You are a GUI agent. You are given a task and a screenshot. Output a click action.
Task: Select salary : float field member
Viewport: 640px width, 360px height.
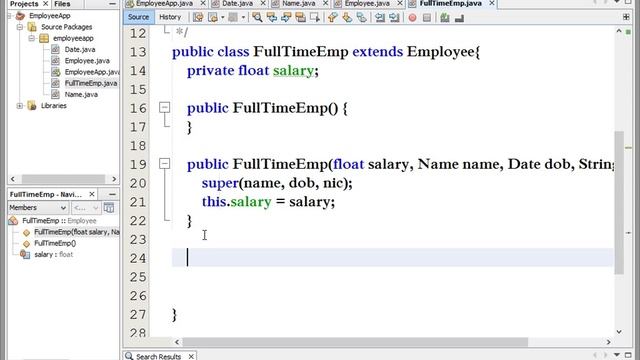pyautogui.click(x=53, y=254)
